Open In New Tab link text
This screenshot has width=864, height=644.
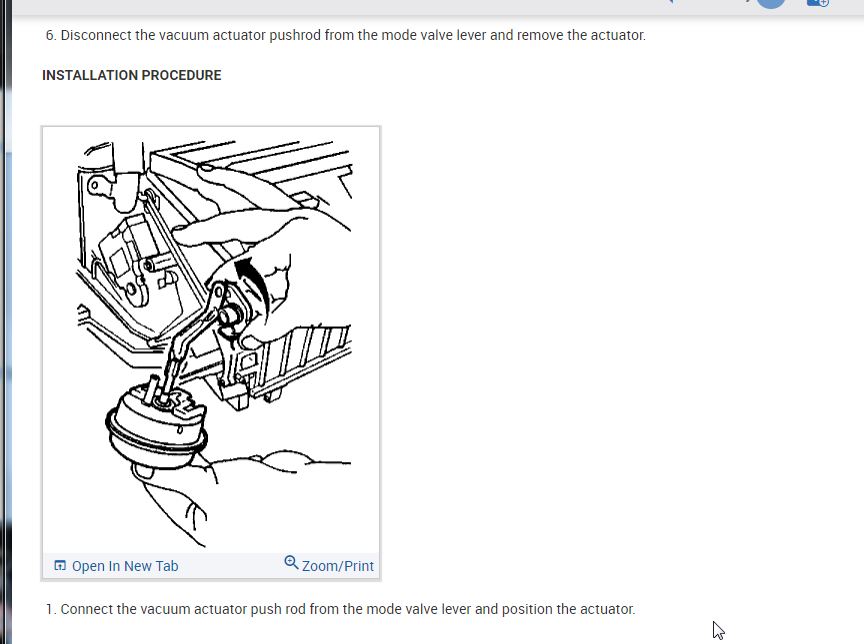(125, 566)
